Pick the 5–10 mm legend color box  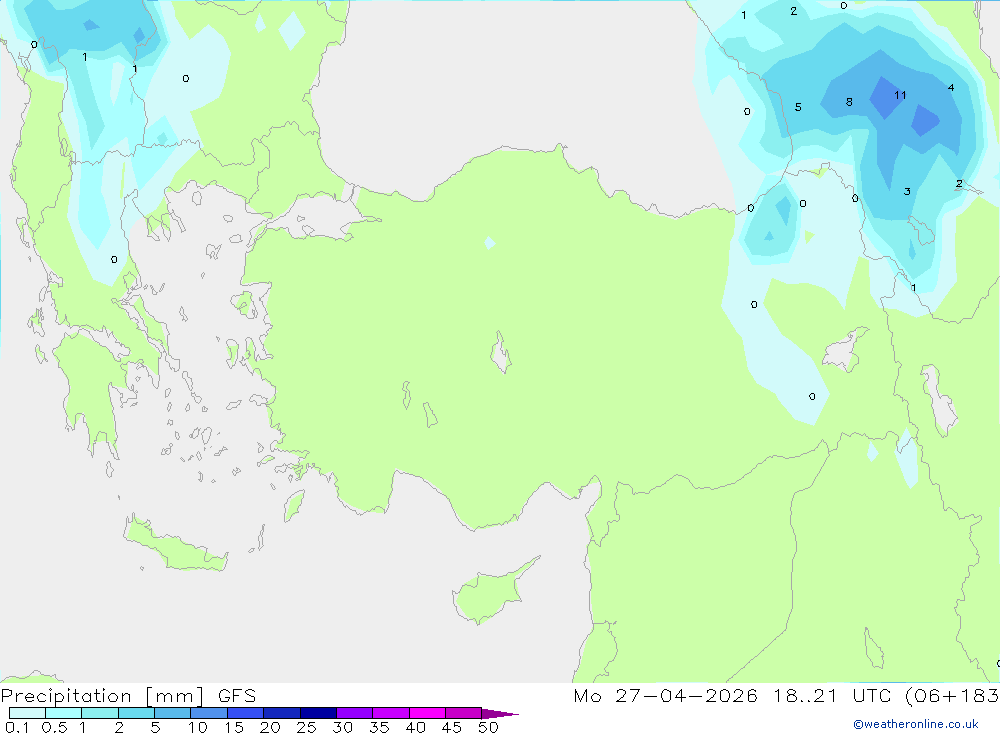click(x=173, y=713)
